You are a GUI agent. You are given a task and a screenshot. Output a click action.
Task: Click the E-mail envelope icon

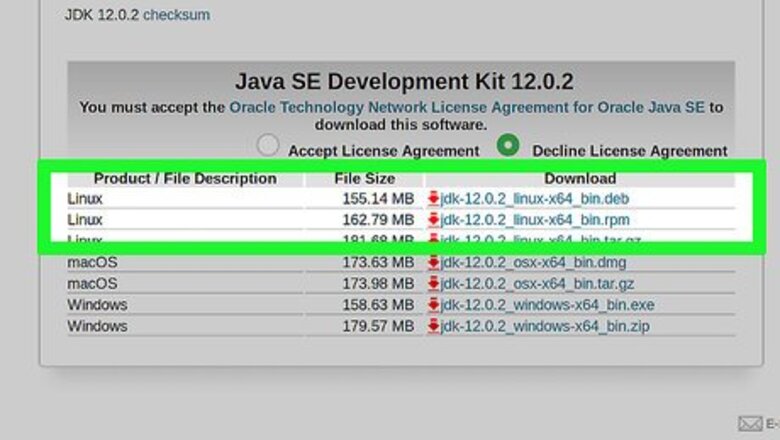pyautogui.click(x=750, y=424)
